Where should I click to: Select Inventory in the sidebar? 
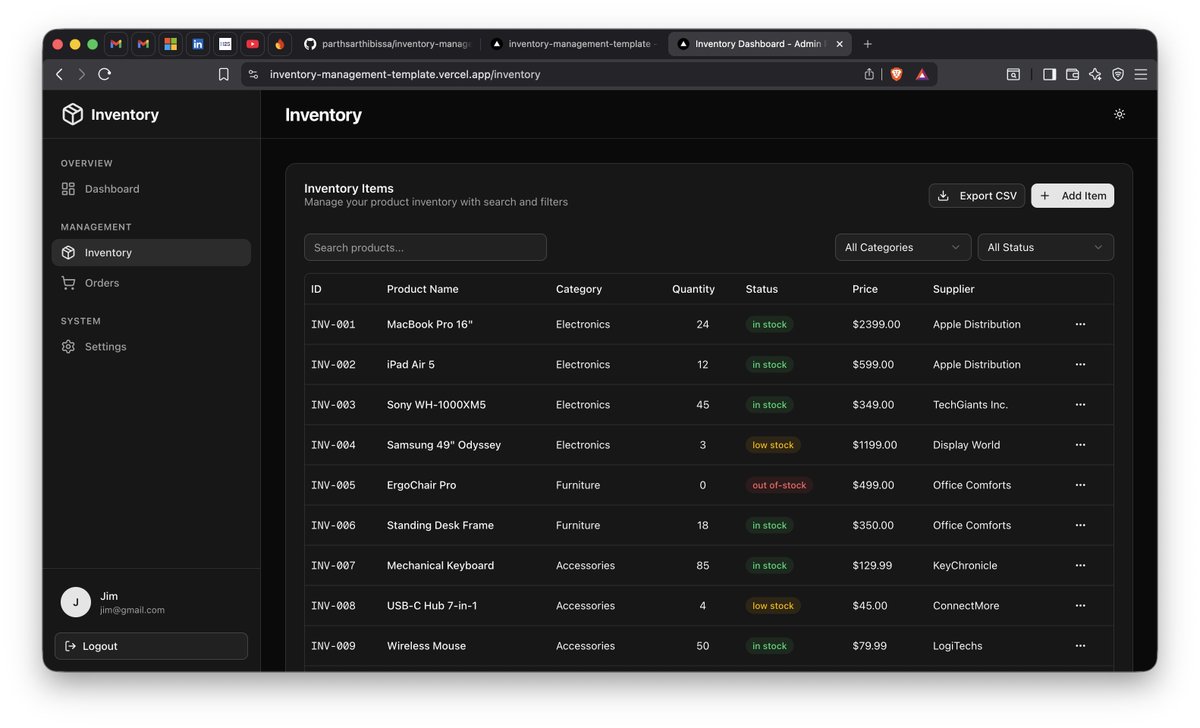pyautogui.click(x=151, y=253)
